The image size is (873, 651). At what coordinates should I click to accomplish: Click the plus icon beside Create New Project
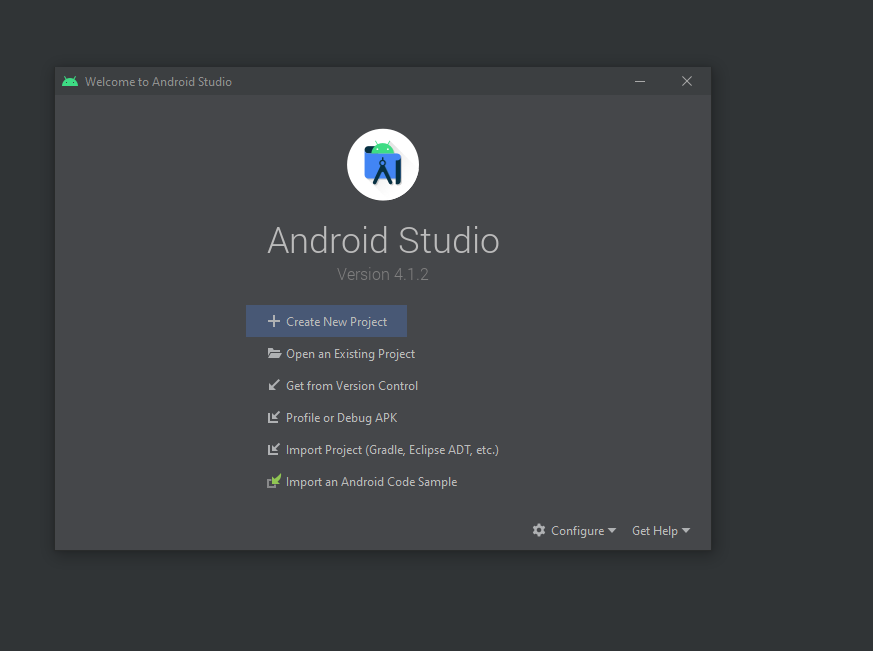(274, 322)
